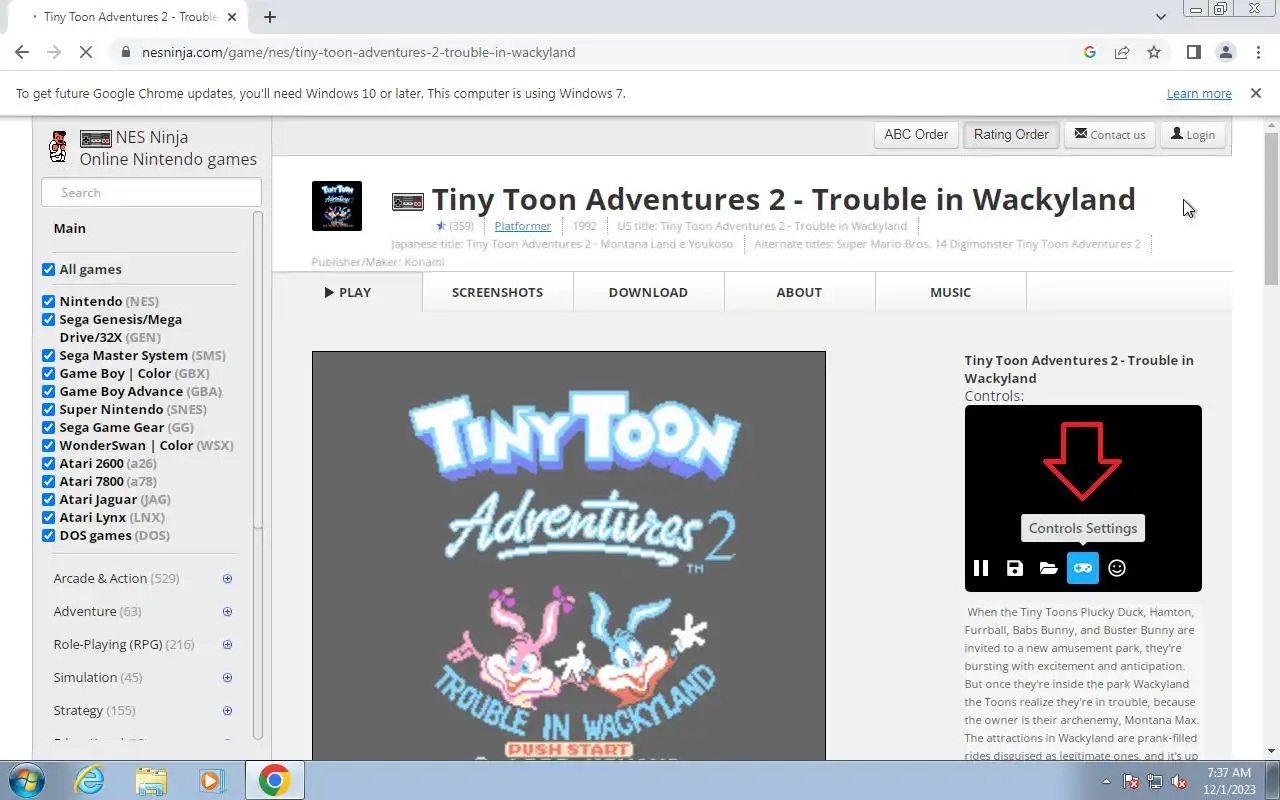Toggle the browser side panel icon
The width and height of the screenshot is (1280, 800).
tap(1193, 52)
